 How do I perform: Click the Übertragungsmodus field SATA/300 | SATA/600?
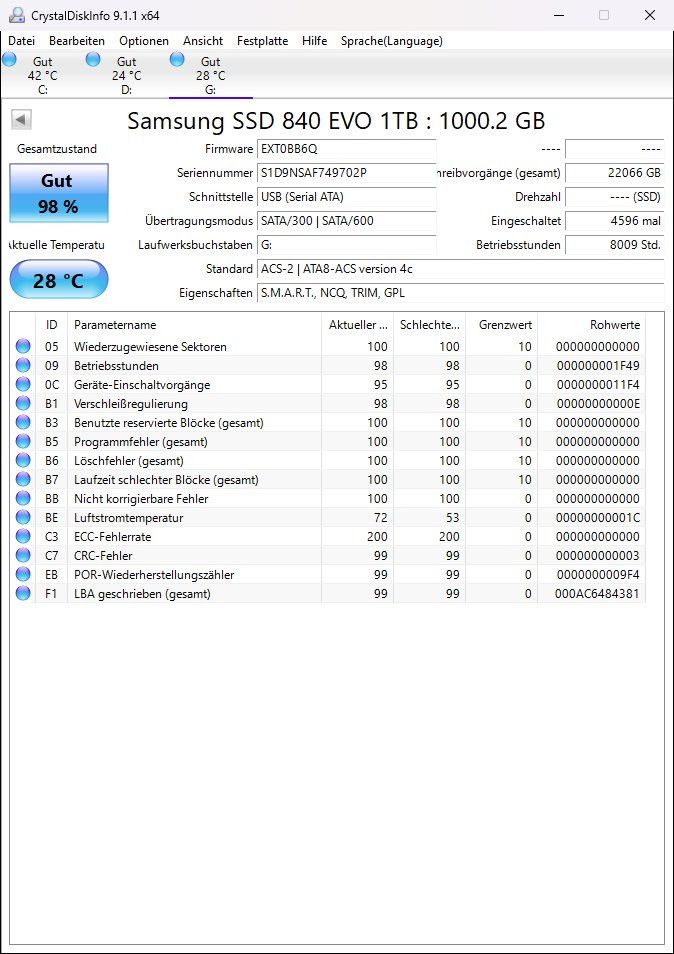tap(347, 221)
